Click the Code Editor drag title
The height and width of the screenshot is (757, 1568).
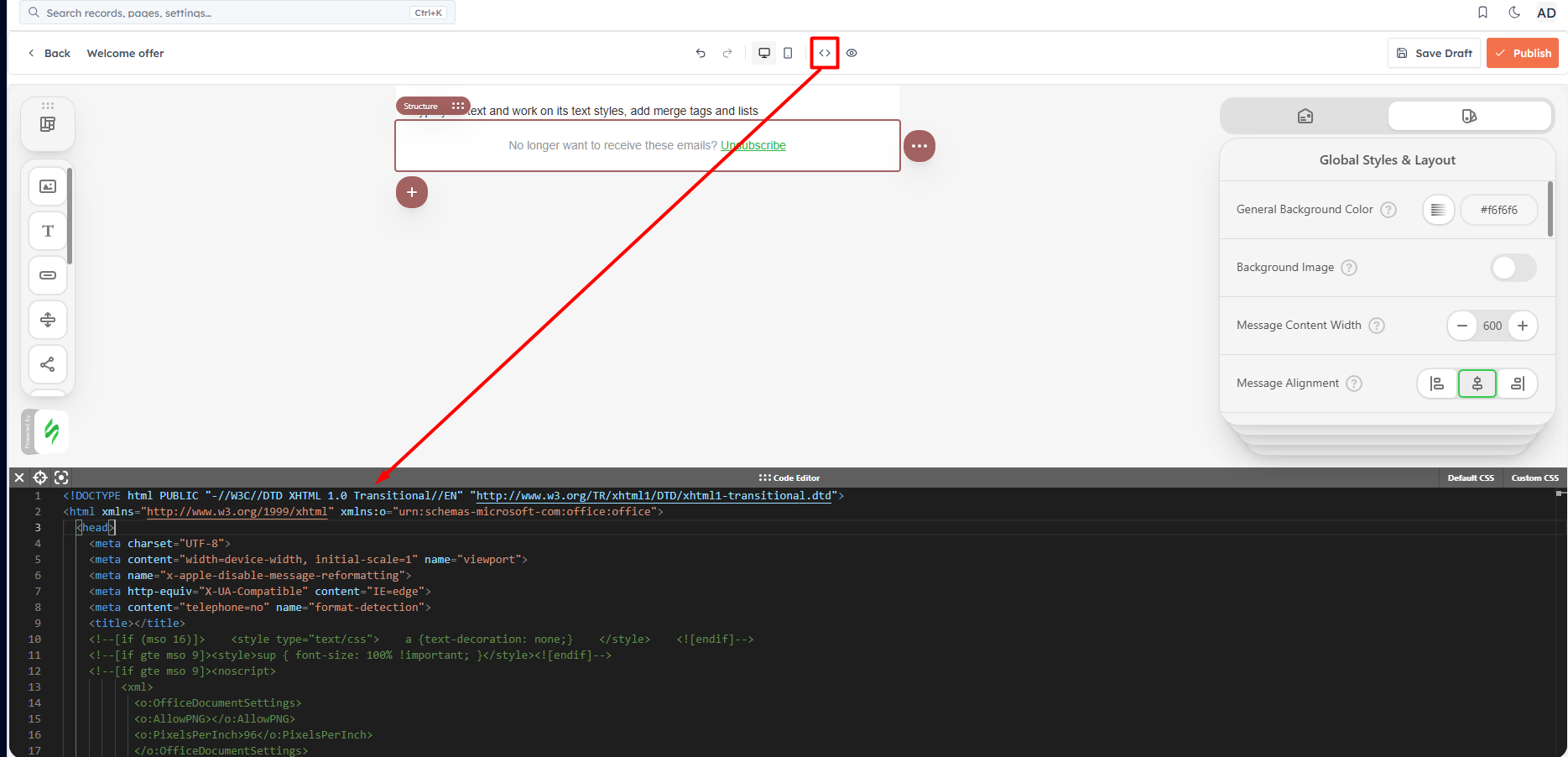(x=789, y=478)
